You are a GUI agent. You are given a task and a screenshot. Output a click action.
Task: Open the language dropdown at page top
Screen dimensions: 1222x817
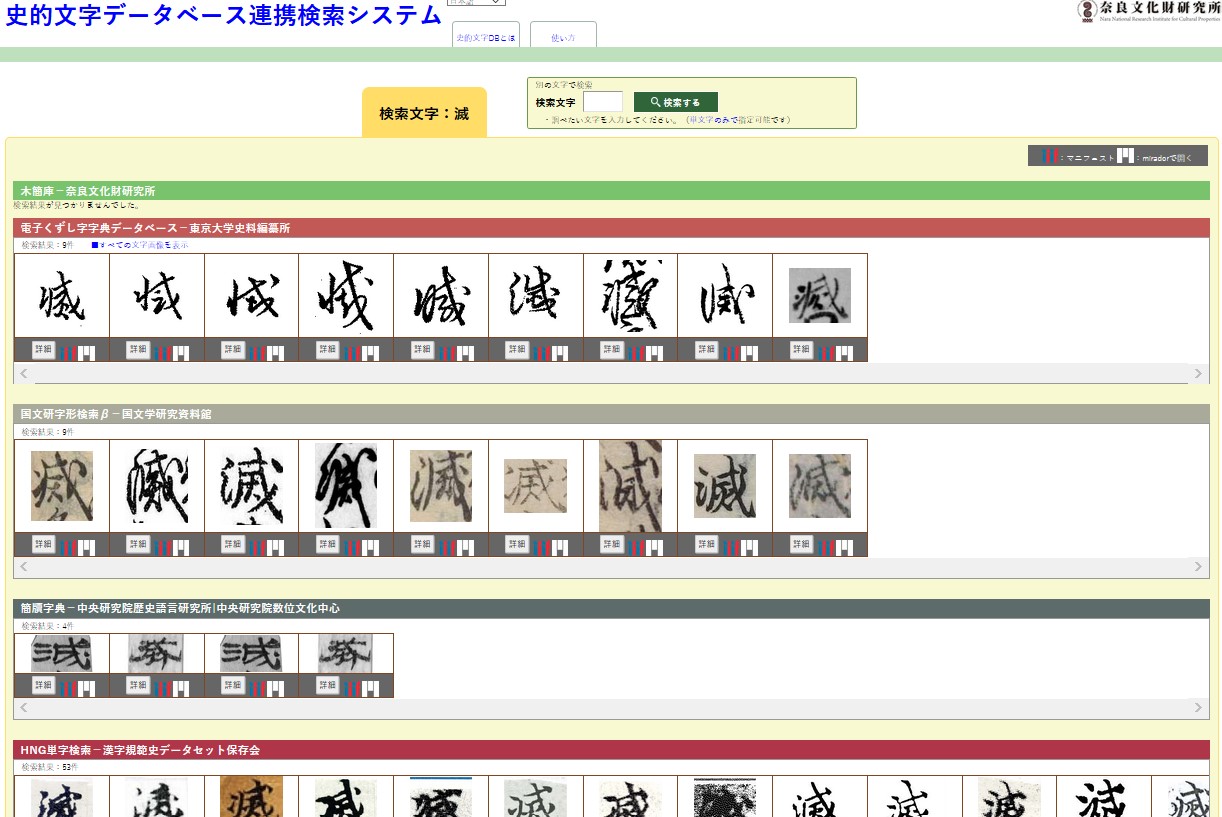click(476, 3)
